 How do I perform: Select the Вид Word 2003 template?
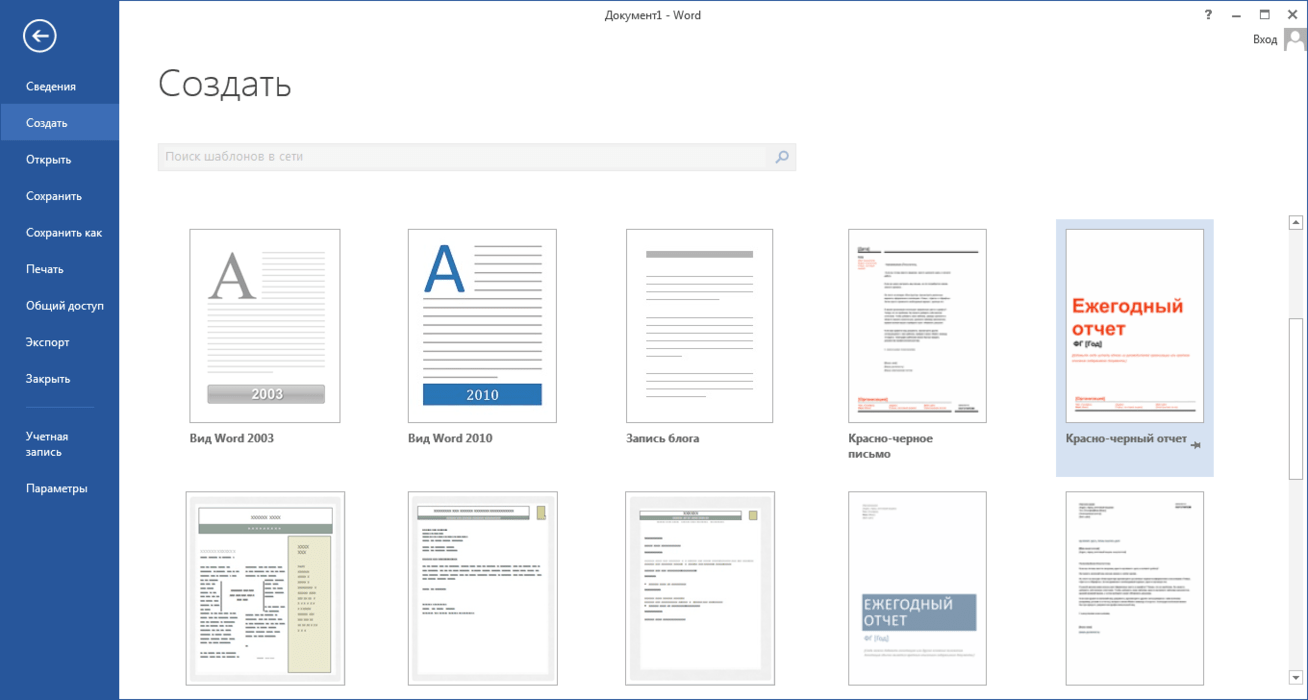coord(265,326)
